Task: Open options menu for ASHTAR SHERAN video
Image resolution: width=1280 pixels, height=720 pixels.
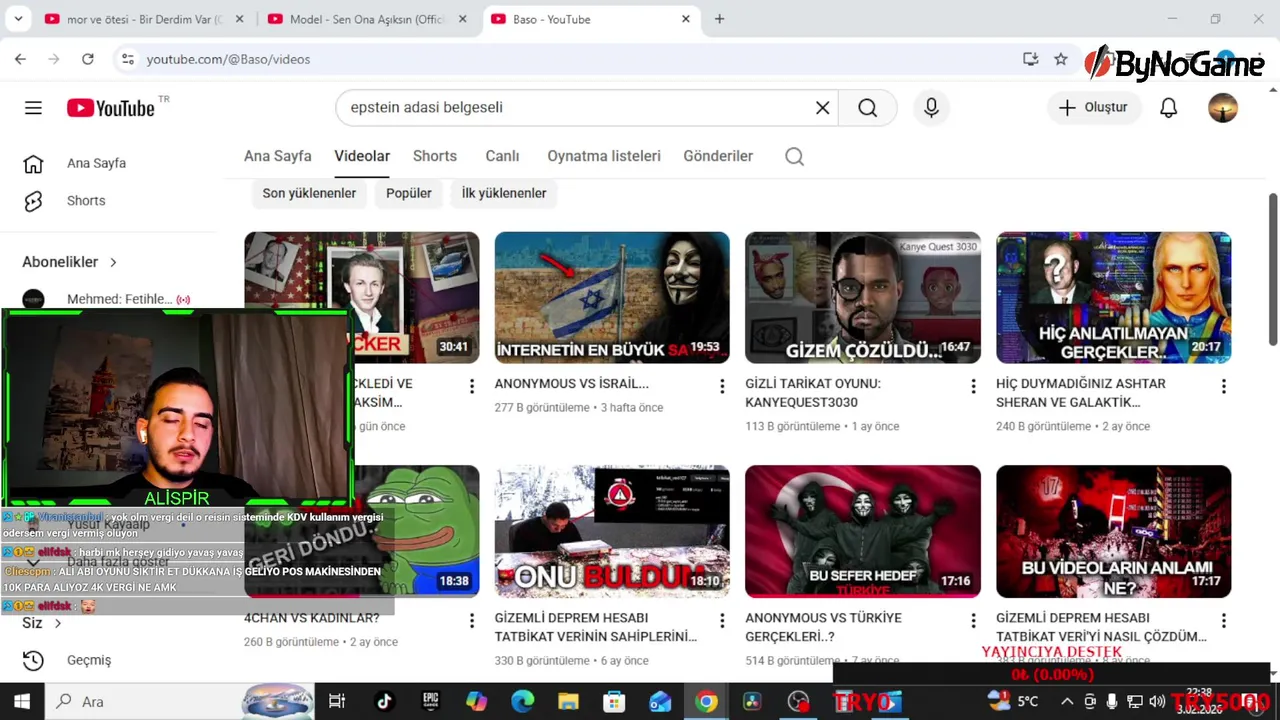Action: [x=1223, y=386]
